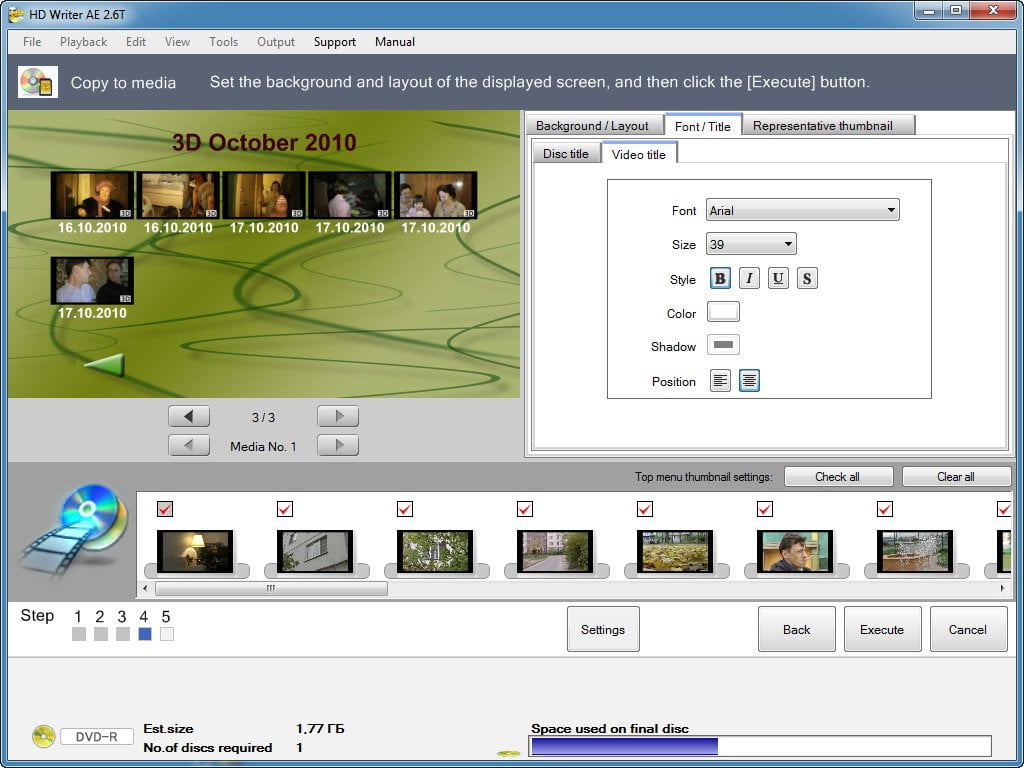Select the Video title sub-tab

(639, 154)
